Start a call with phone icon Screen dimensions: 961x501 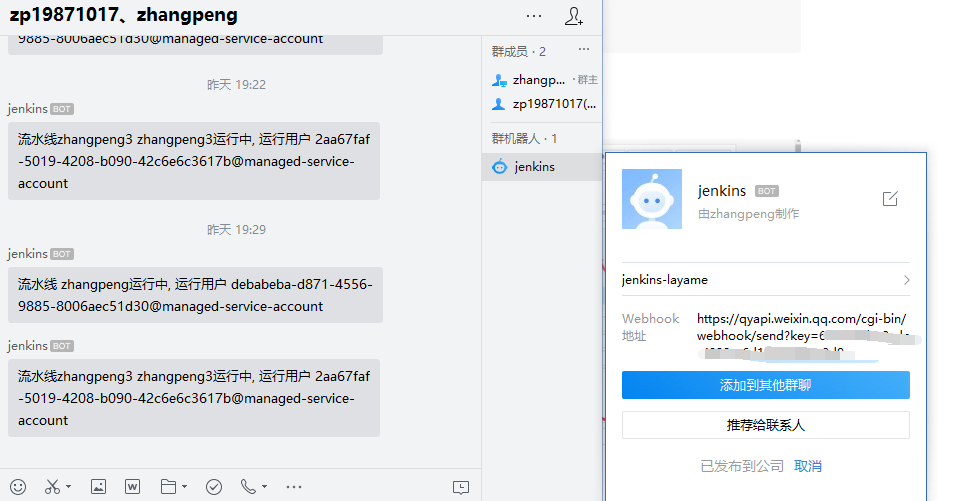tap(248, 487)
